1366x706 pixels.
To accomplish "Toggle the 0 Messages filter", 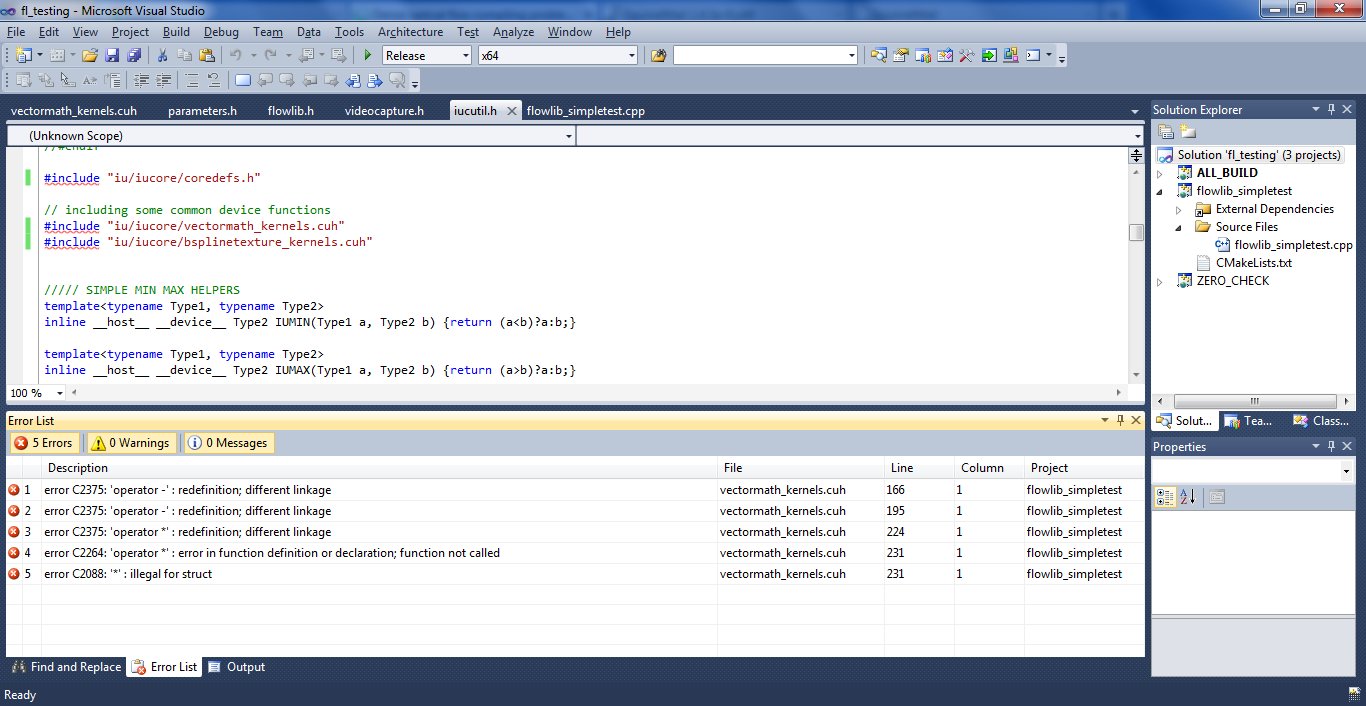I will [227, 443].
